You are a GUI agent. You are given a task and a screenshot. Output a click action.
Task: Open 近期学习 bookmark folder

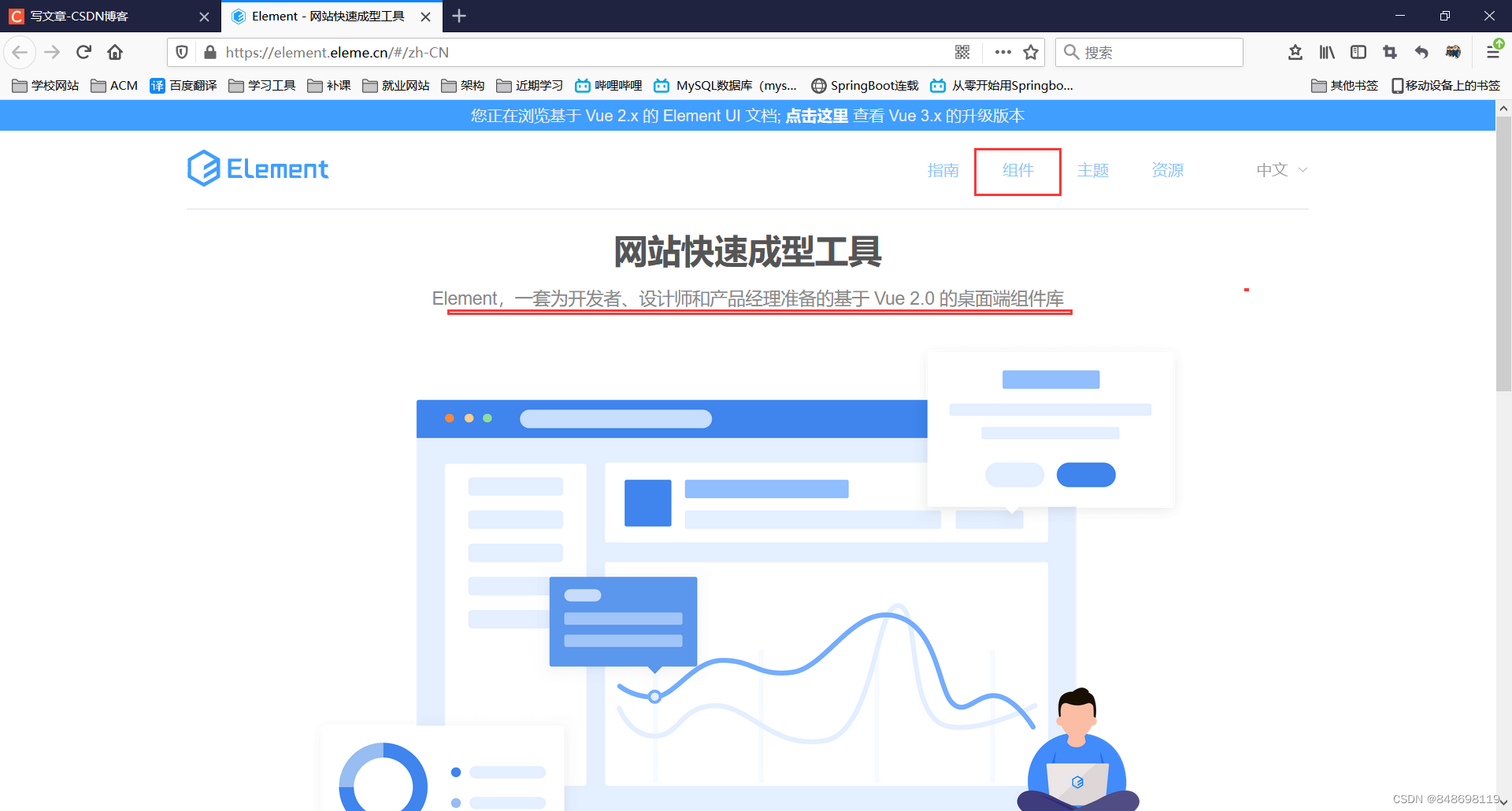[530, 85]
